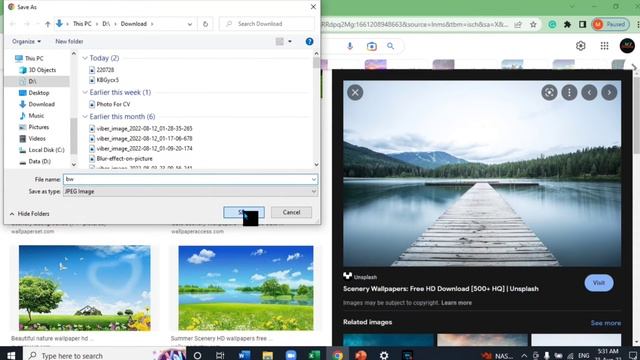640x360 pixels.
Task: Open the Save As dialog help icon
Action: [x=309, y=41]
